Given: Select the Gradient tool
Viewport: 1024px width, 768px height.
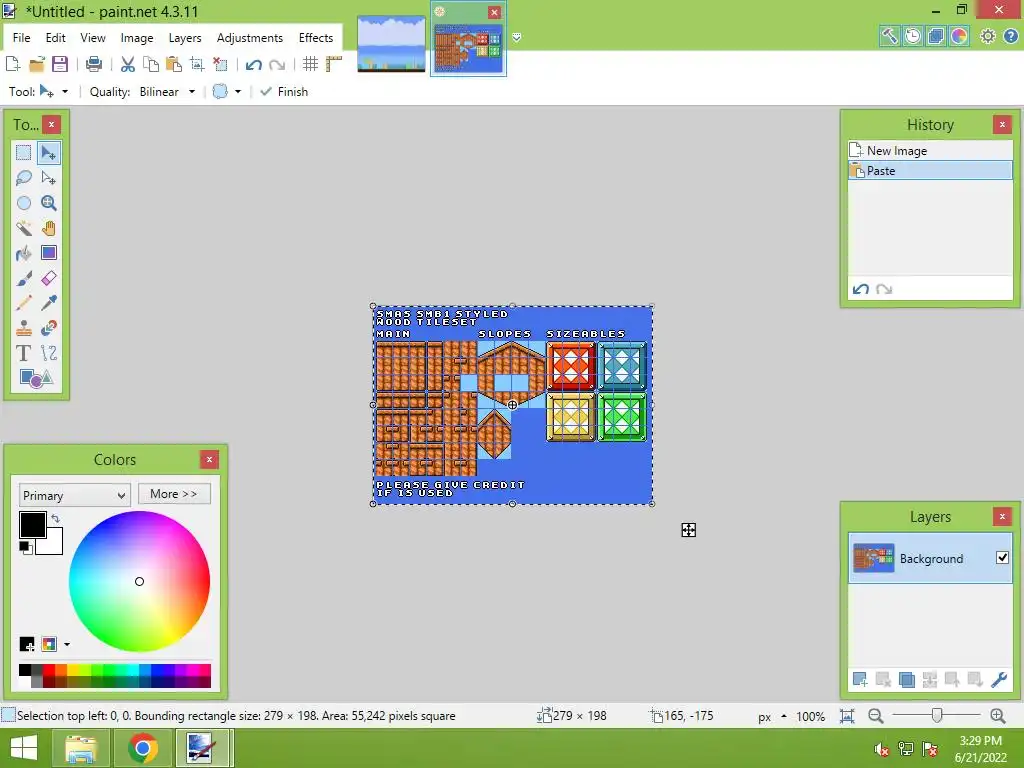Looking at the screenshot, I should coord(48,253).
